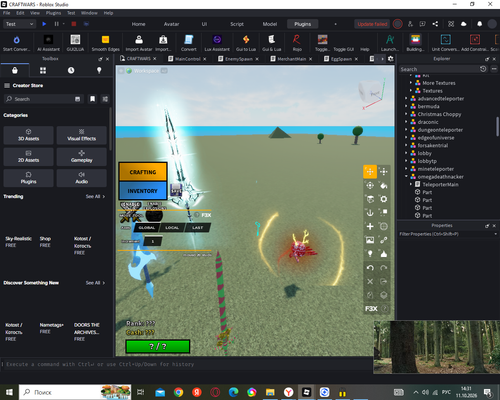Open the Test mode dropdown
This screenshot has width=500, height=400.
[19, 24]
